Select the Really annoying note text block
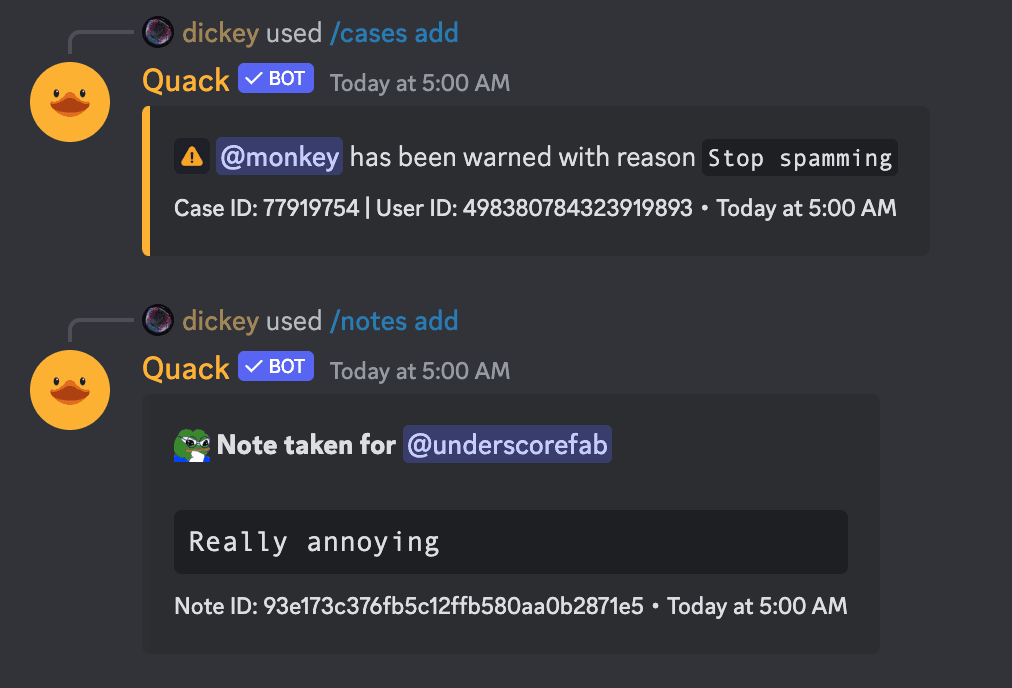 coord(510,541)
